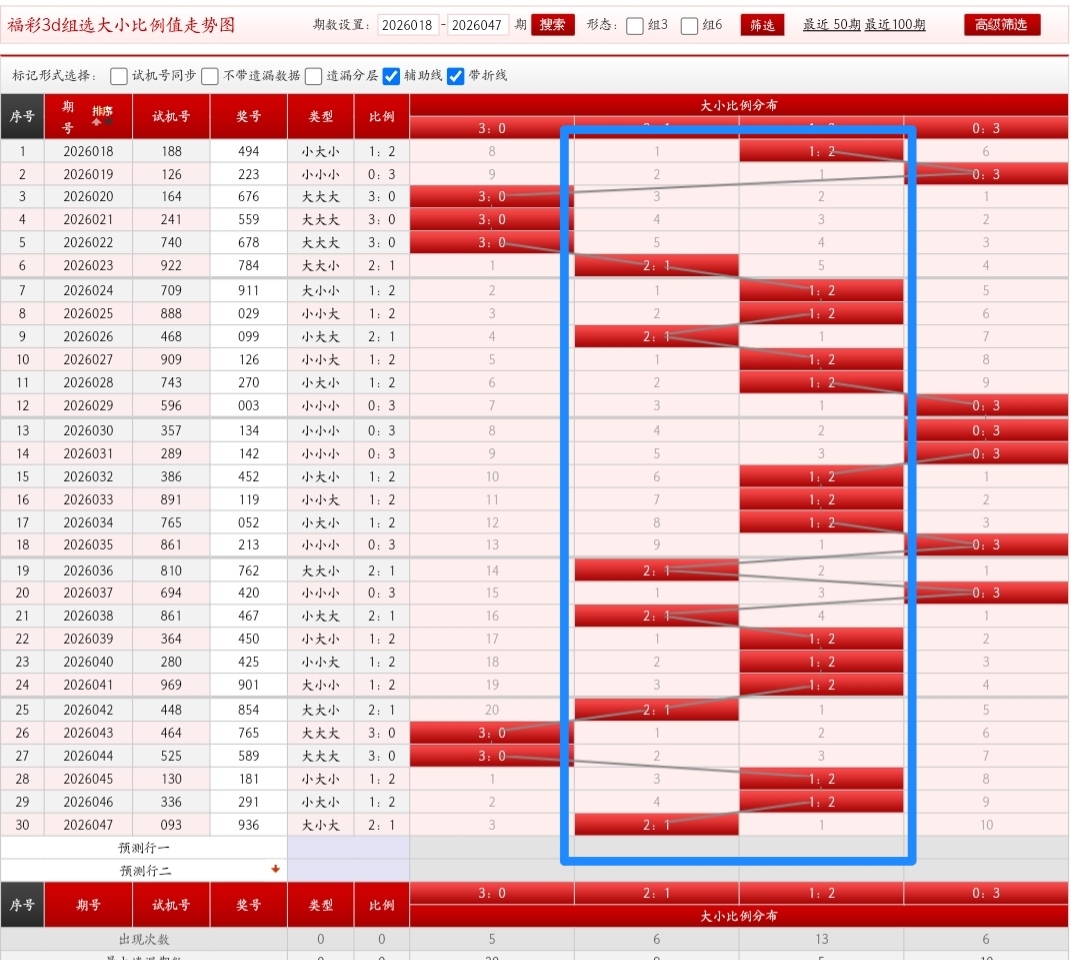Click the red down arrow beside 预测行二
Screen dimensions: 1080x960
point(275,869)
